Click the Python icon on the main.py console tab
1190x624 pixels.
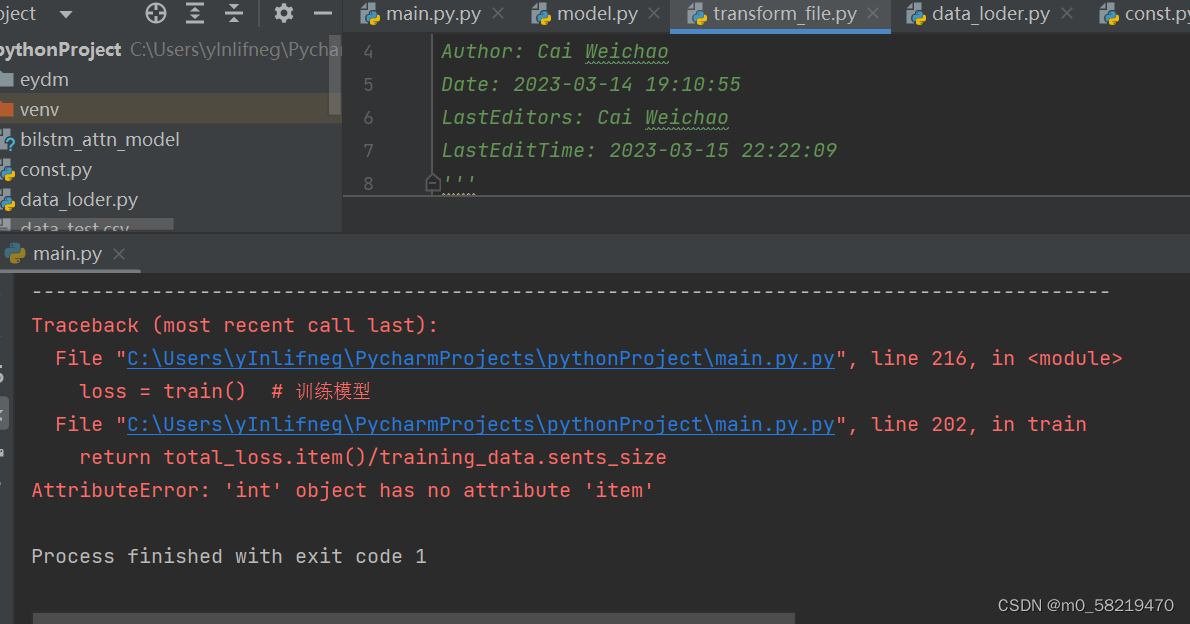coord(14,253)
